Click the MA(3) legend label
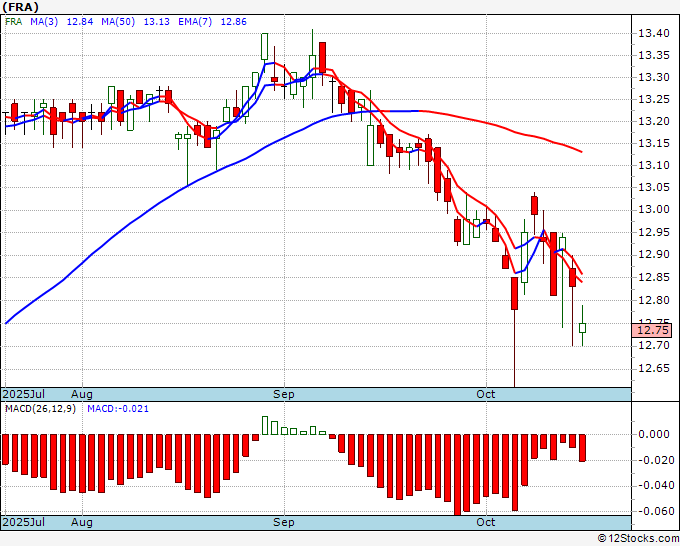Viewport: 680px width, 546px height. click(44, 22)
